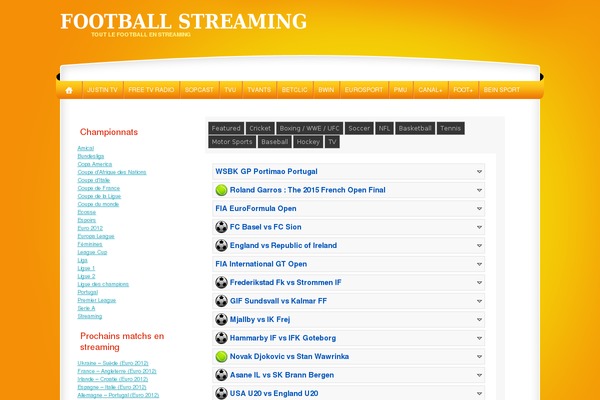Open the Bundesliga link
Viewport: 600px width, 400px height.
pos(91,156)
